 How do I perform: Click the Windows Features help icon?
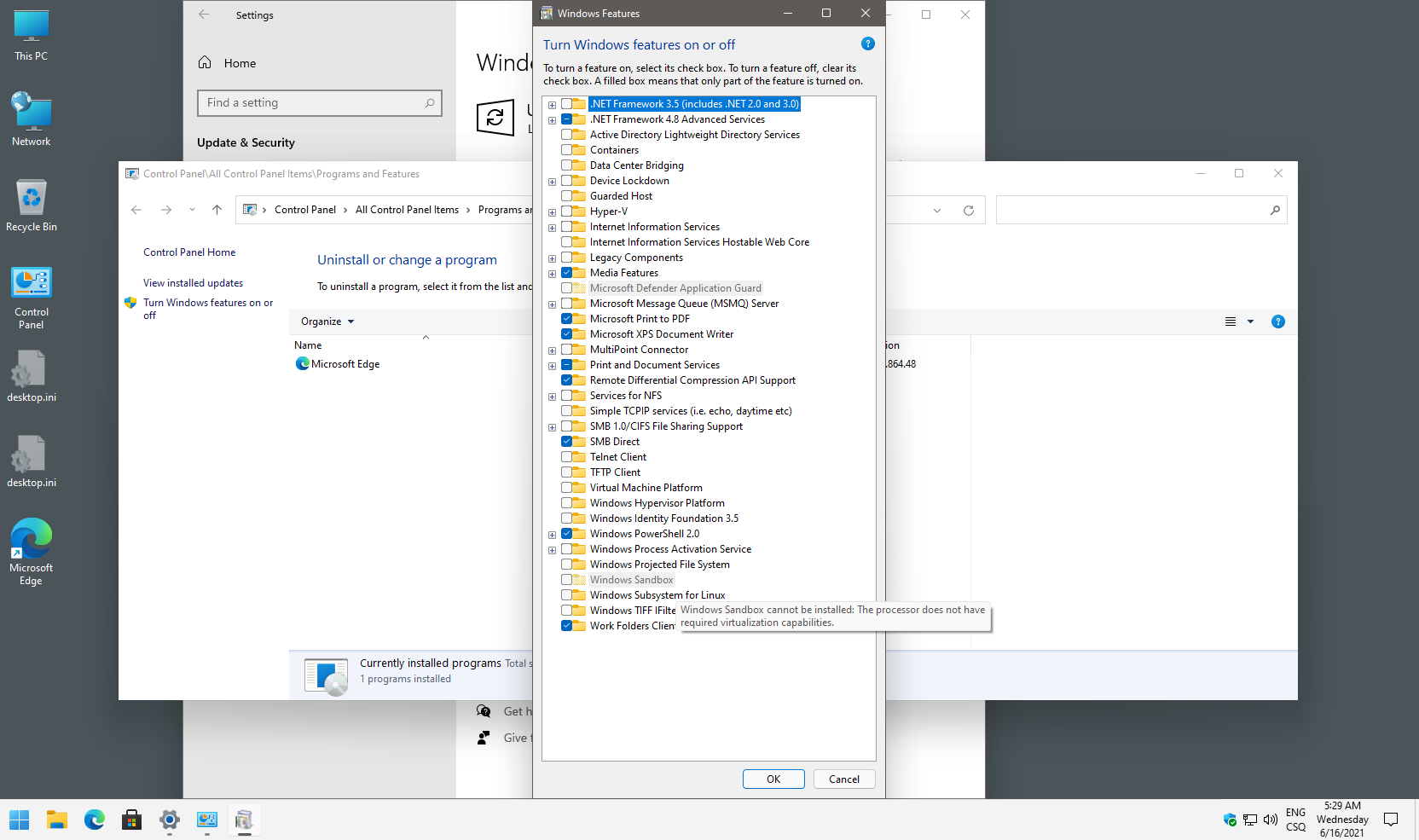[x=867, y=44]
